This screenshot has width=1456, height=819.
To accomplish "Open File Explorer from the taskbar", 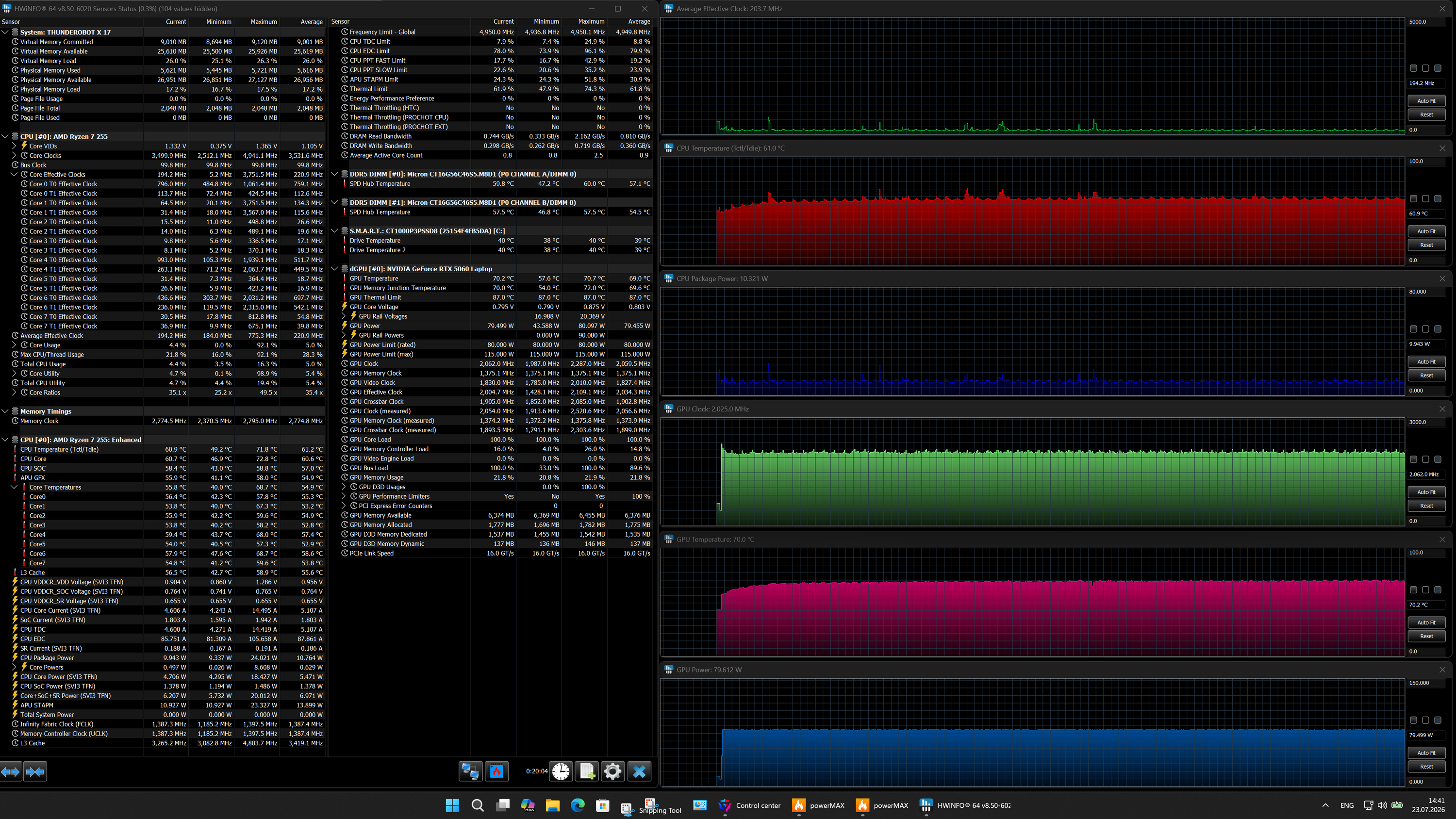I will click(x=552, y=805).
